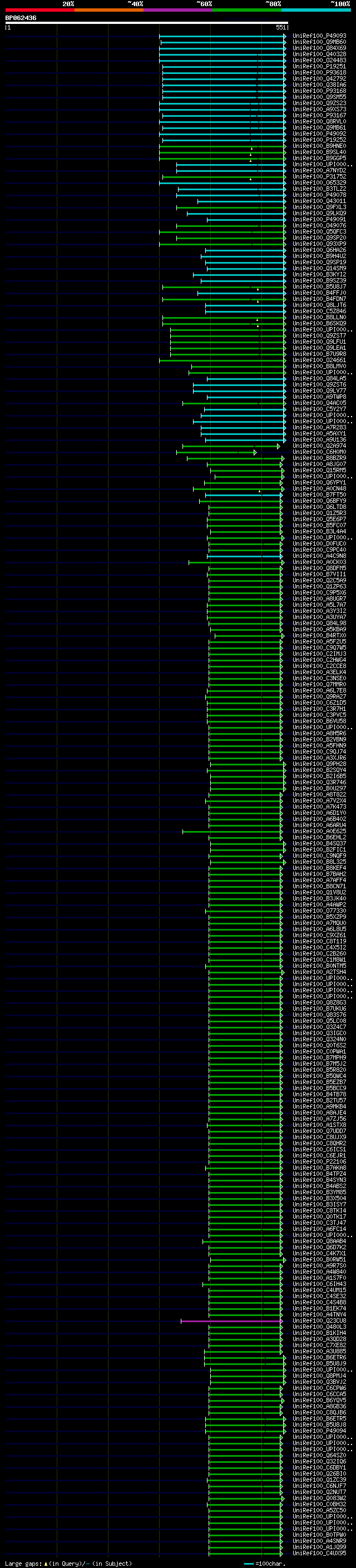The height and width of the screenshot is (1568, 356).
Task: Click the UniRef100_C5Z846 label
Action: pos(319,311)
